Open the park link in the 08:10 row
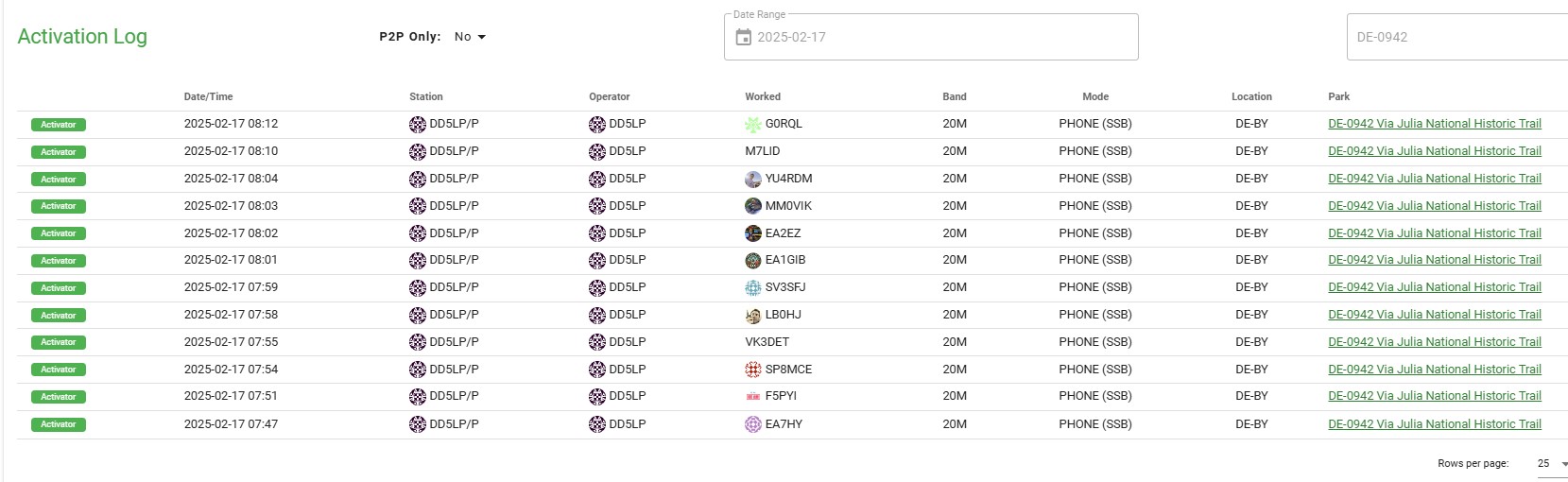 1434,151
